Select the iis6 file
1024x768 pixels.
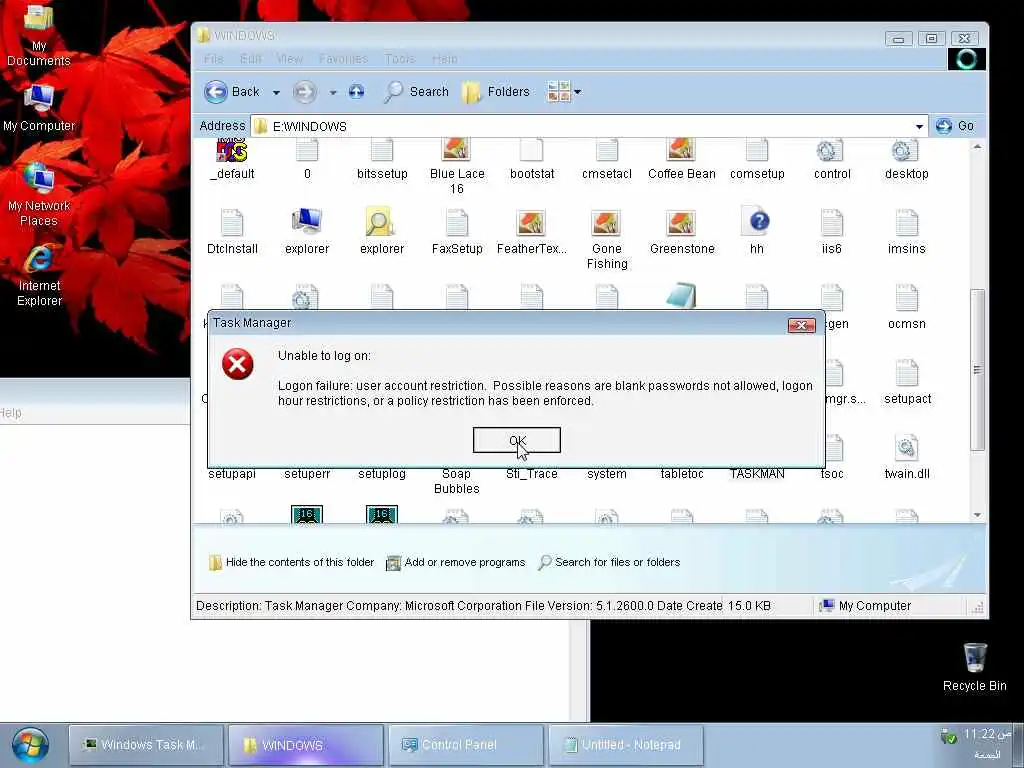pos(831,232)
